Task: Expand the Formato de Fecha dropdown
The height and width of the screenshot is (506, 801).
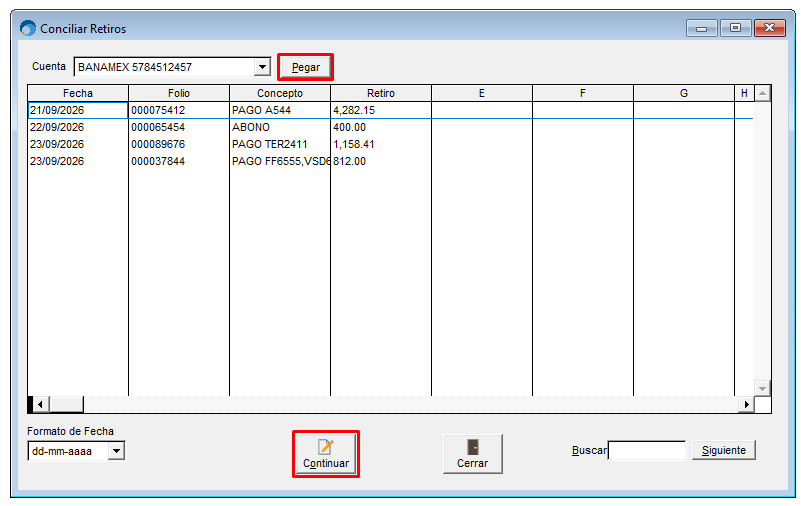Action: [116, 451]
